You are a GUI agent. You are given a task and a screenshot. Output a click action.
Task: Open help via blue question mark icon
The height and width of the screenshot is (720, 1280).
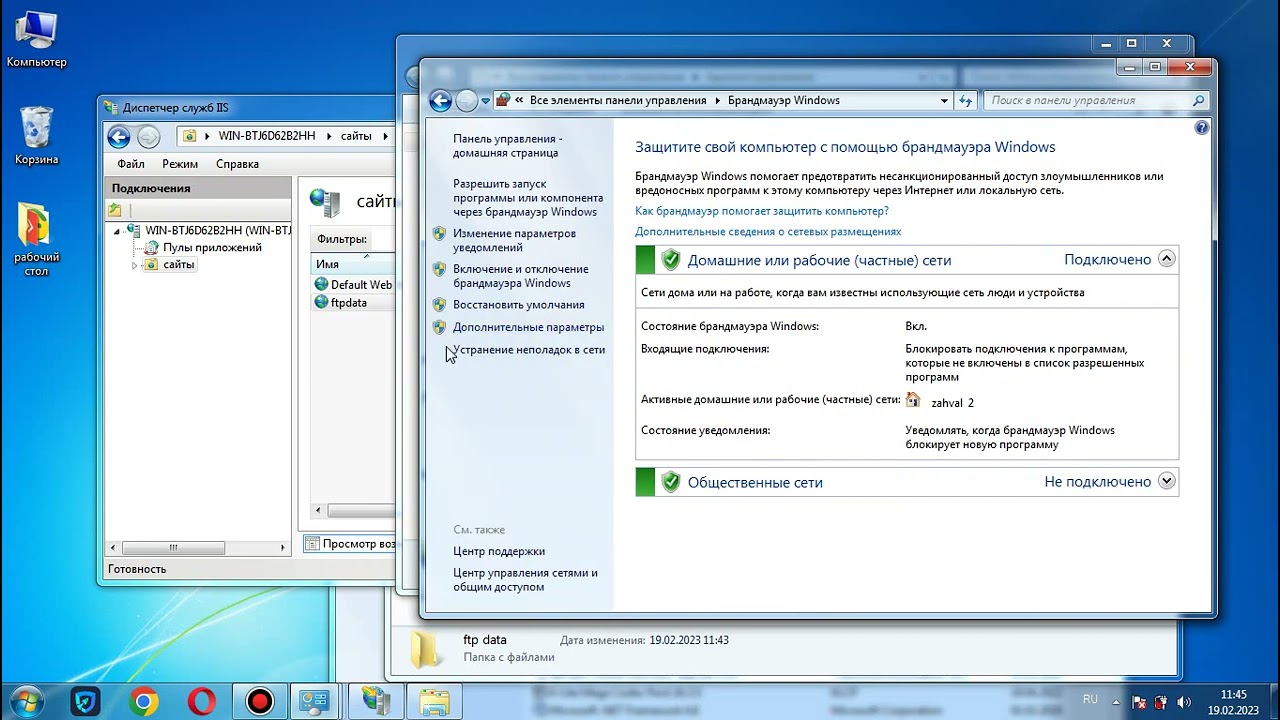click(x=1202, y=128)
